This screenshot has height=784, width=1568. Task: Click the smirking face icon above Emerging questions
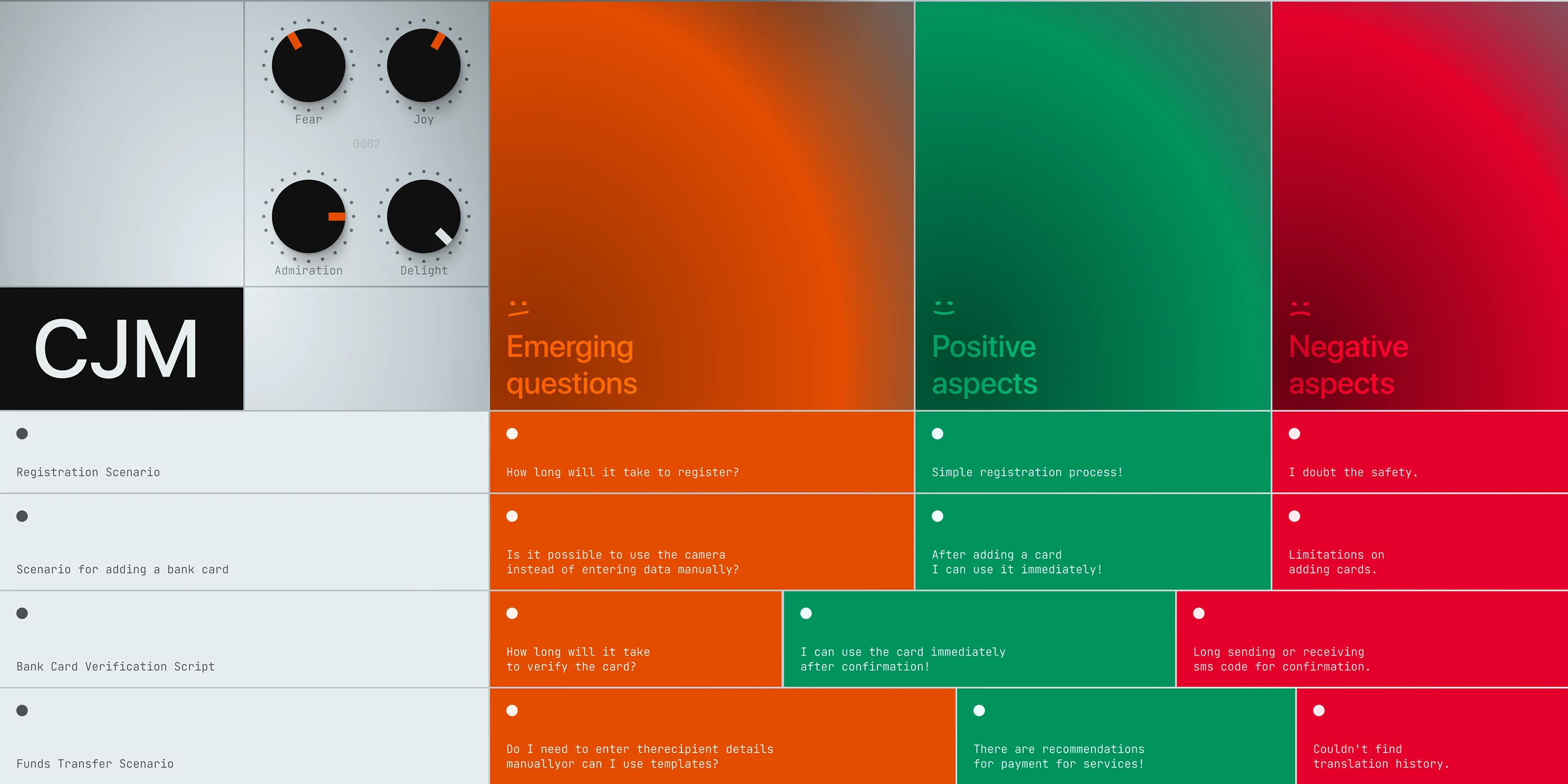click(518, 308)
